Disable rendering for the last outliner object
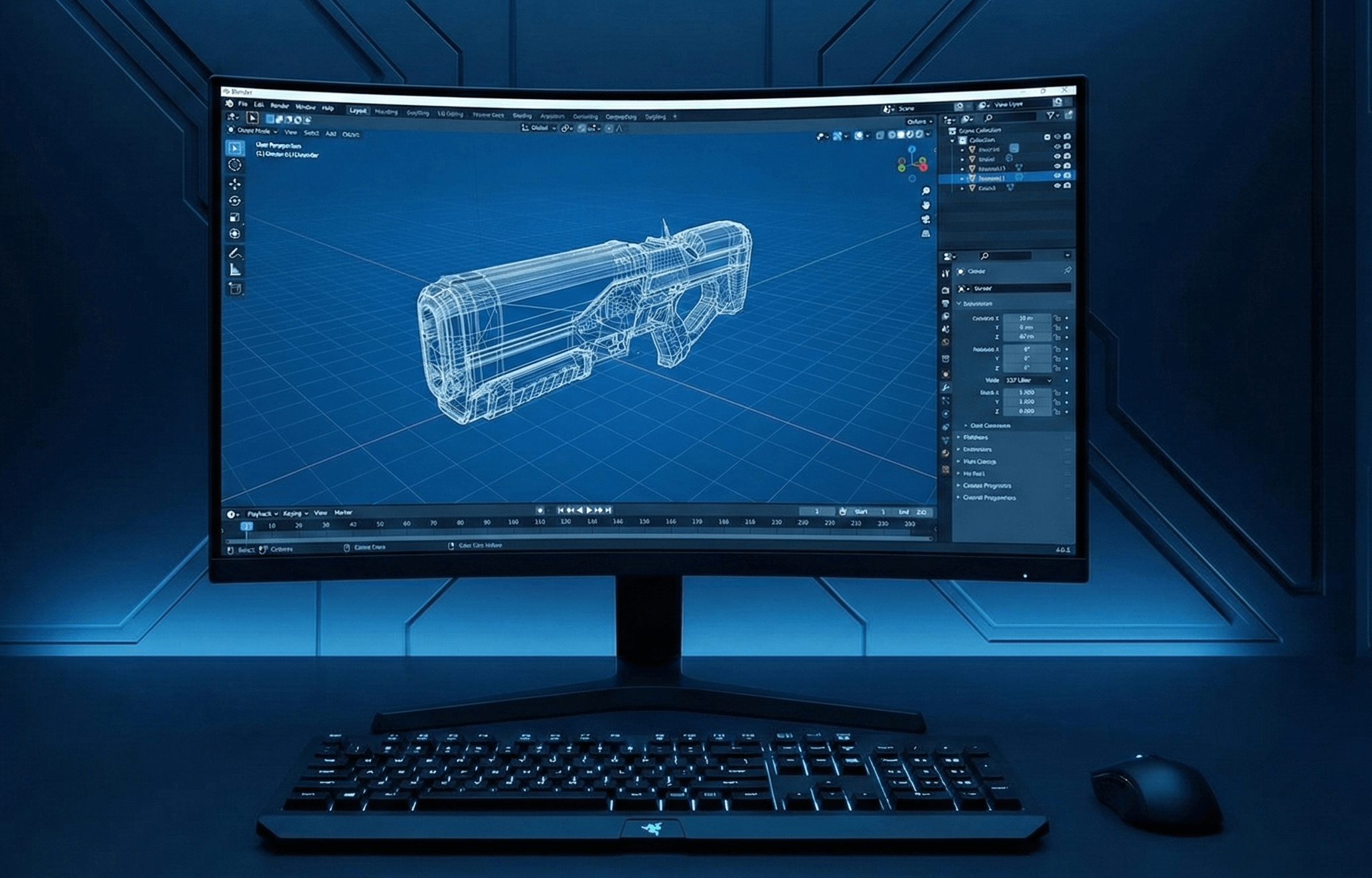Screen dimensions: 1372x878 [x=1067, y=186]
